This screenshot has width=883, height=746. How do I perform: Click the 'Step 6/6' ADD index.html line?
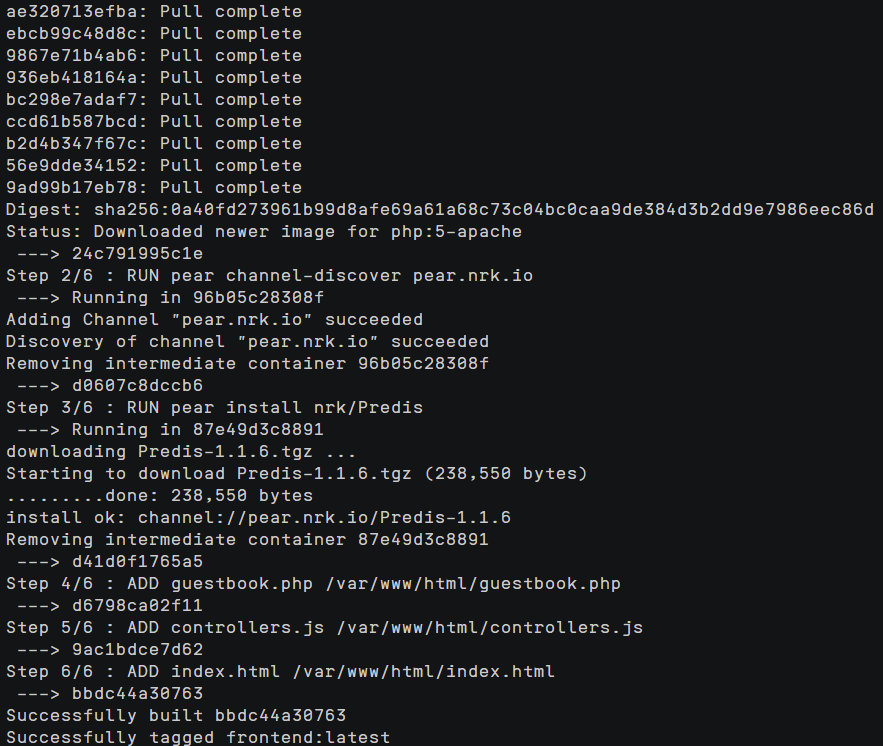(x=280, y=671)
